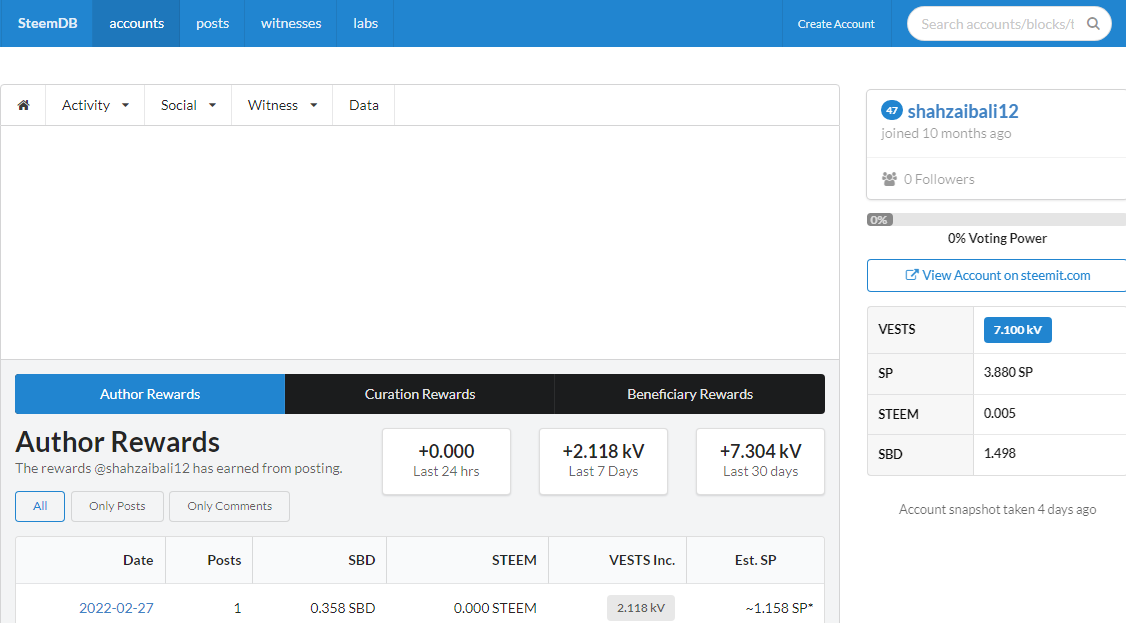
Task: Click the SBD balance 1.498
Action: tap(1000, 454)
